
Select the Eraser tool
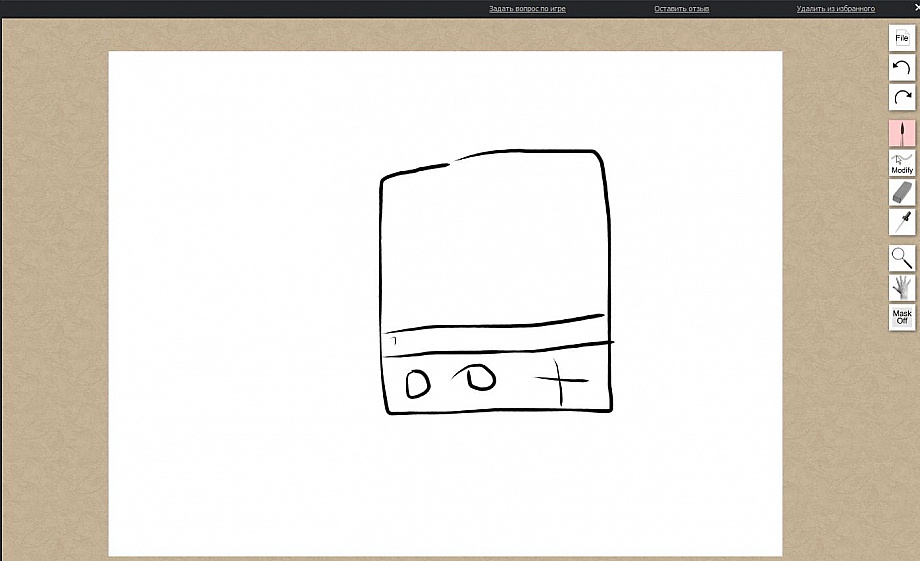pos(902,192)
